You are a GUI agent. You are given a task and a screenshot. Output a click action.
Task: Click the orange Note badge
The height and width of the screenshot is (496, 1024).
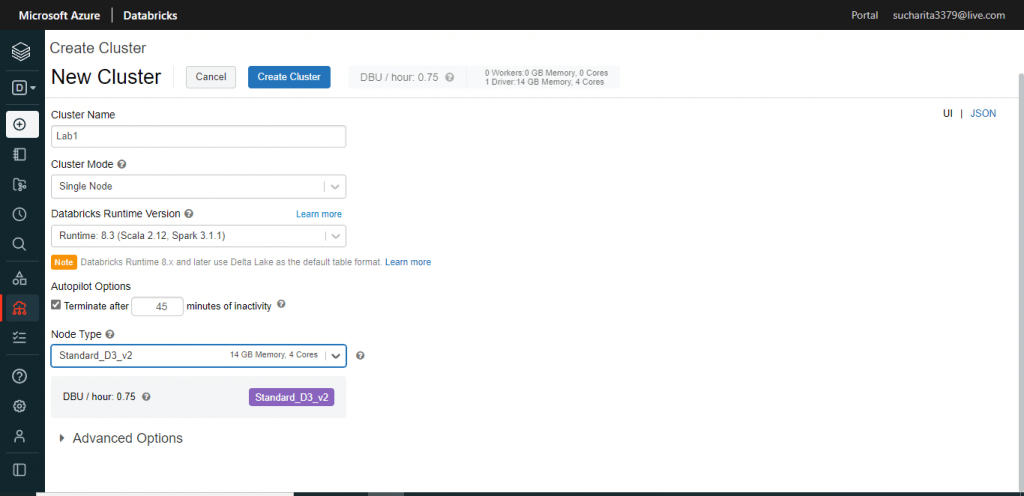pyautogui.click(x=64, y=262)
